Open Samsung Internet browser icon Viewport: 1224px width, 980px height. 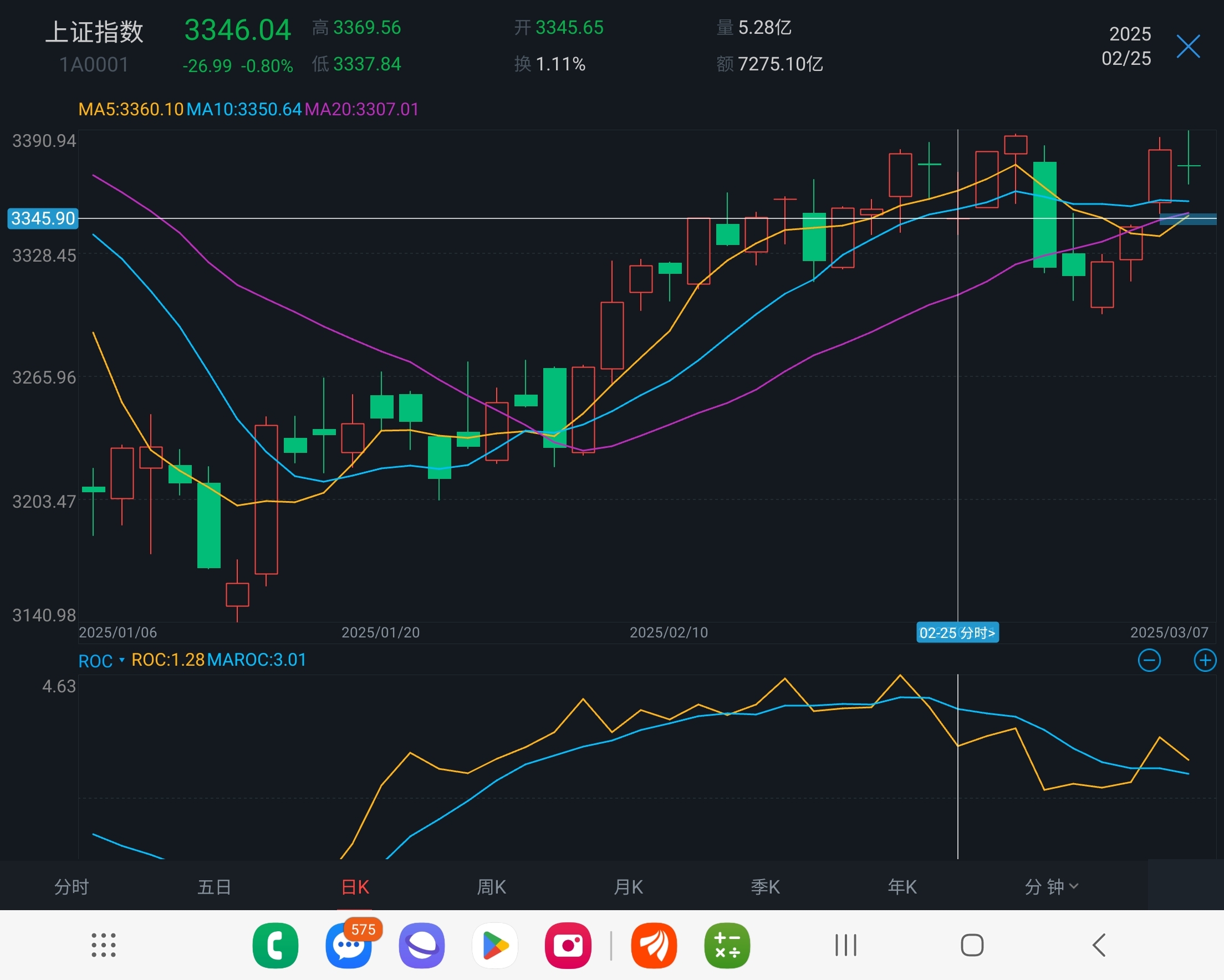pos(421,946)
